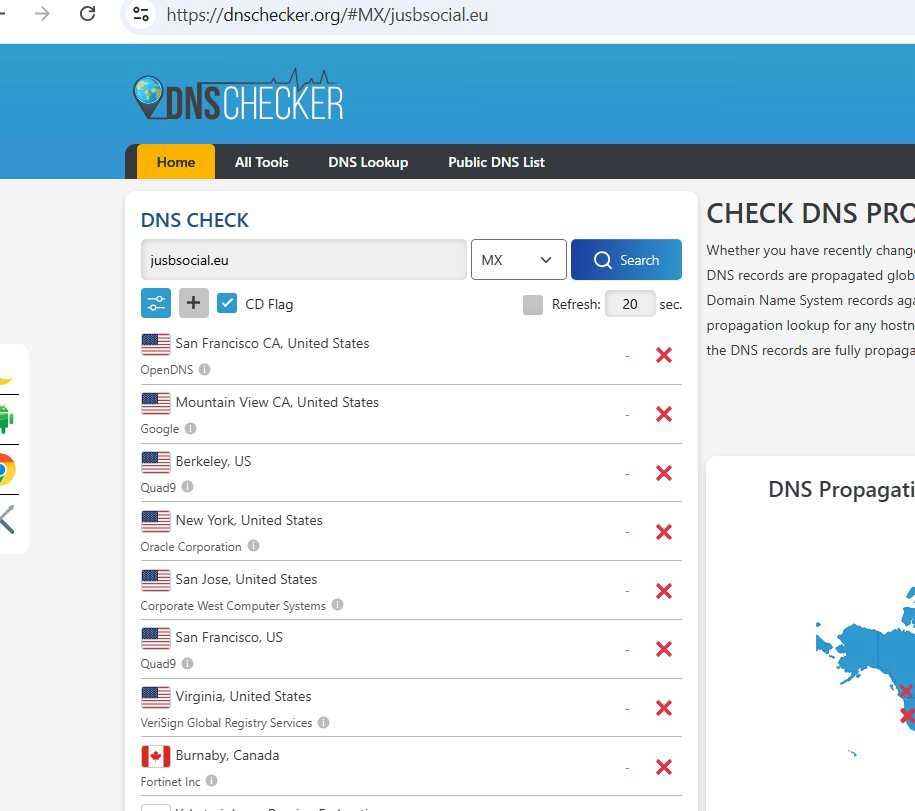Click the jusbsocial.eu domain input field

[303, 260]
